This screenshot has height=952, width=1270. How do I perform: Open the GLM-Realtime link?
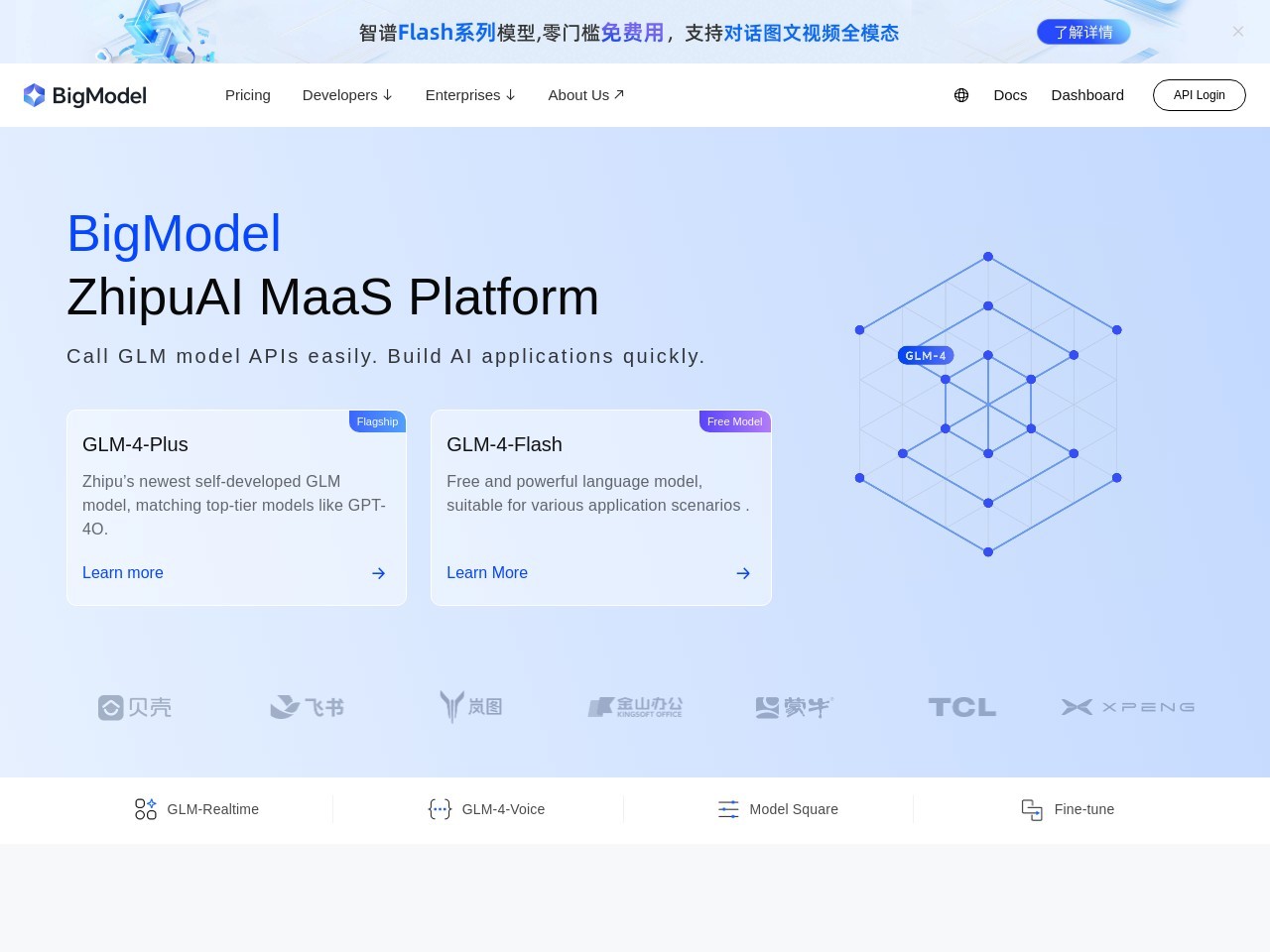point(213,809)
